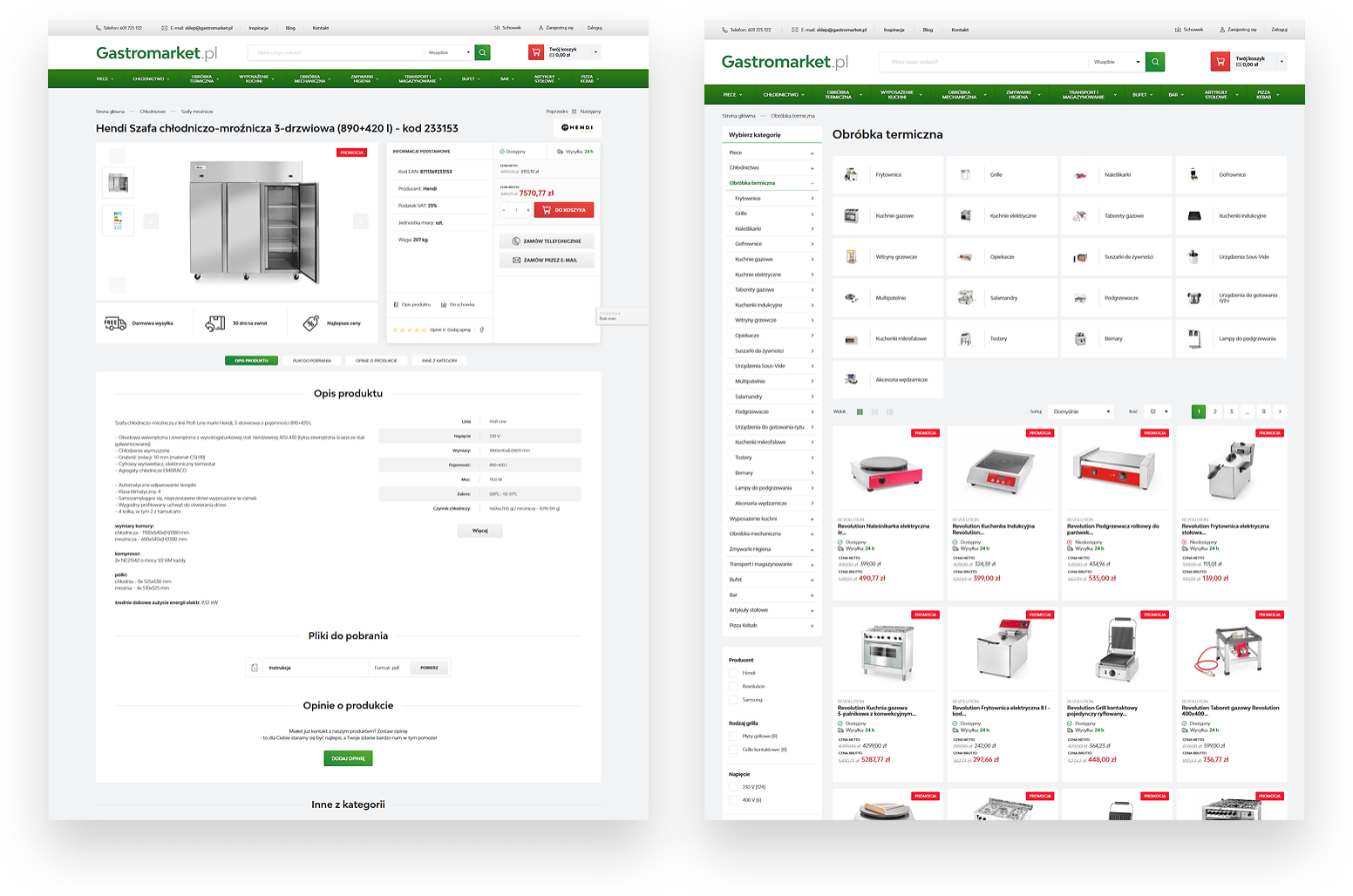Expand the Chłodnictwo sidebar category
The width and height of the screenshot is (1353, 896).
point(812,168)
